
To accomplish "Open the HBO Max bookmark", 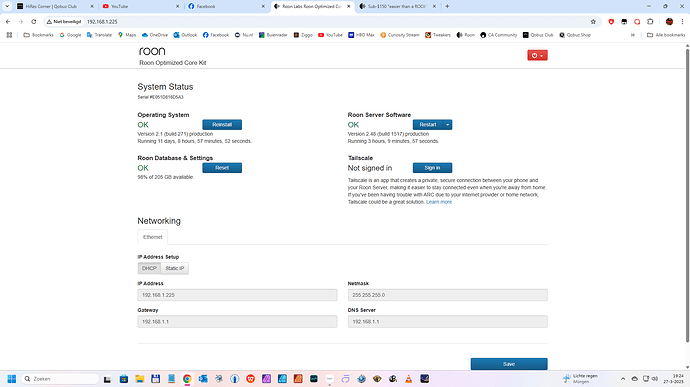I will [x=361, y=35].
